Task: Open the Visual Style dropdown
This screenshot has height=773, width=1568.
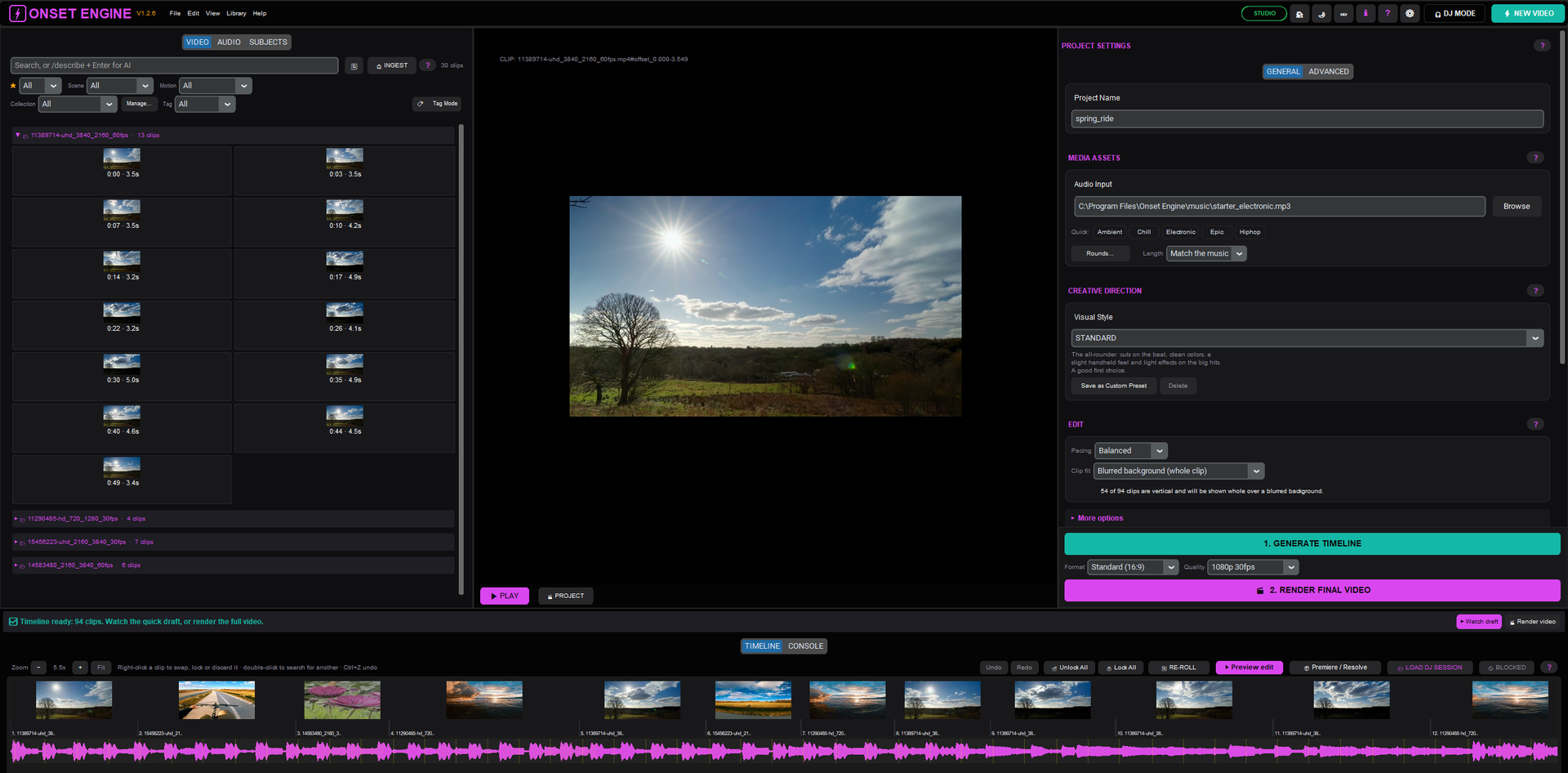Action: [x=1307, y=338]
